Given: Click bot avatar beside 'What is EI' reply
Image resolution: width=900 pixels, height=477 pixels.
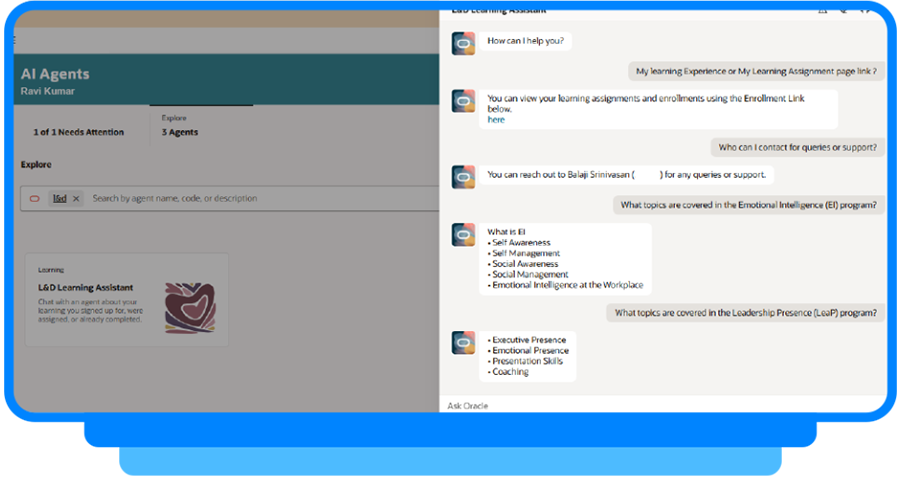Looking at the screenshot, I should click(x=463, y=234).
